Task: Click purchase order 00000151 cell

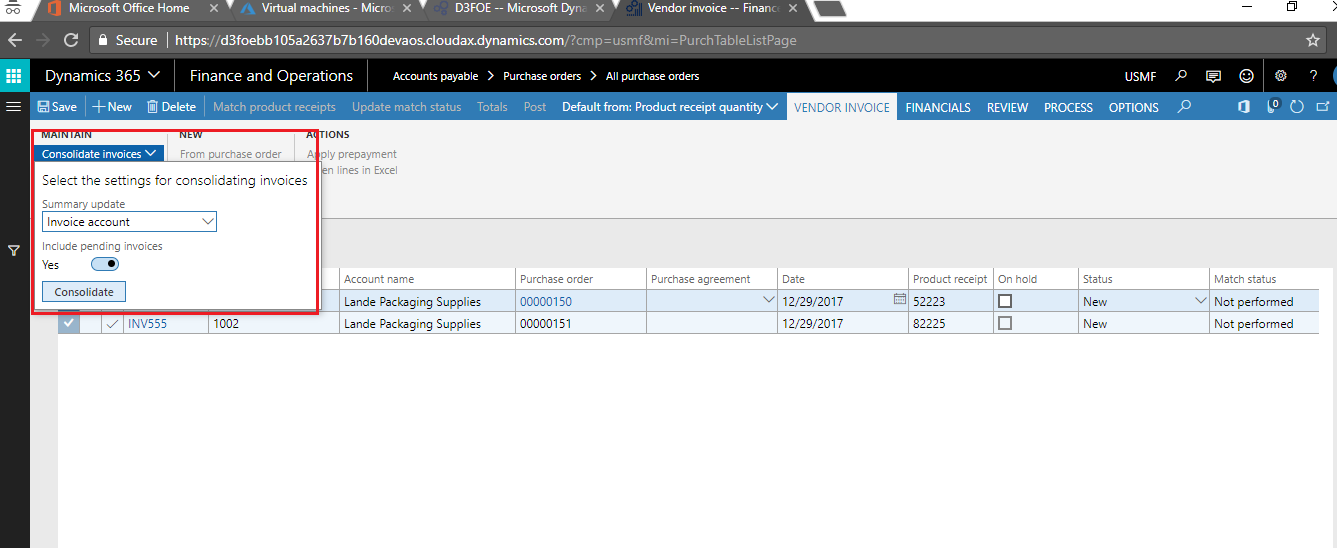Action: [x=581, y=324]
